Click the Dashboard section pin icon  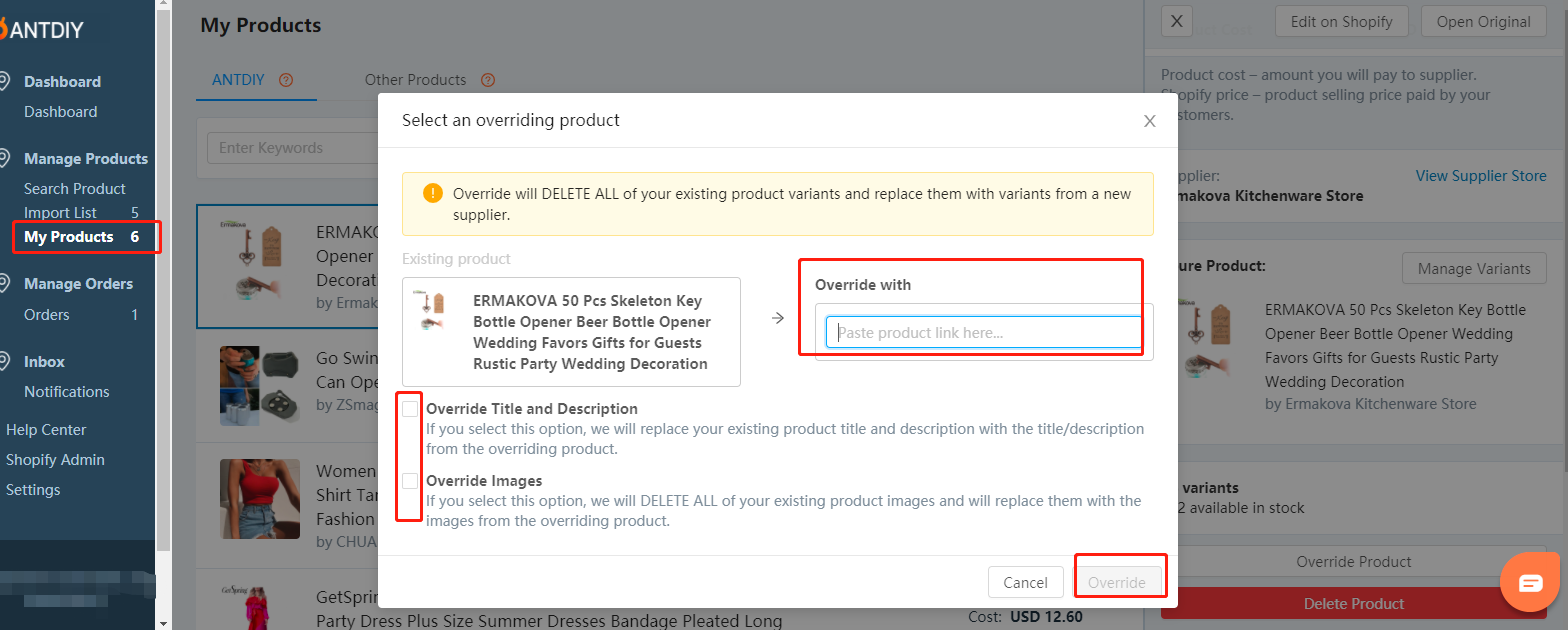(x=5, y=81)
